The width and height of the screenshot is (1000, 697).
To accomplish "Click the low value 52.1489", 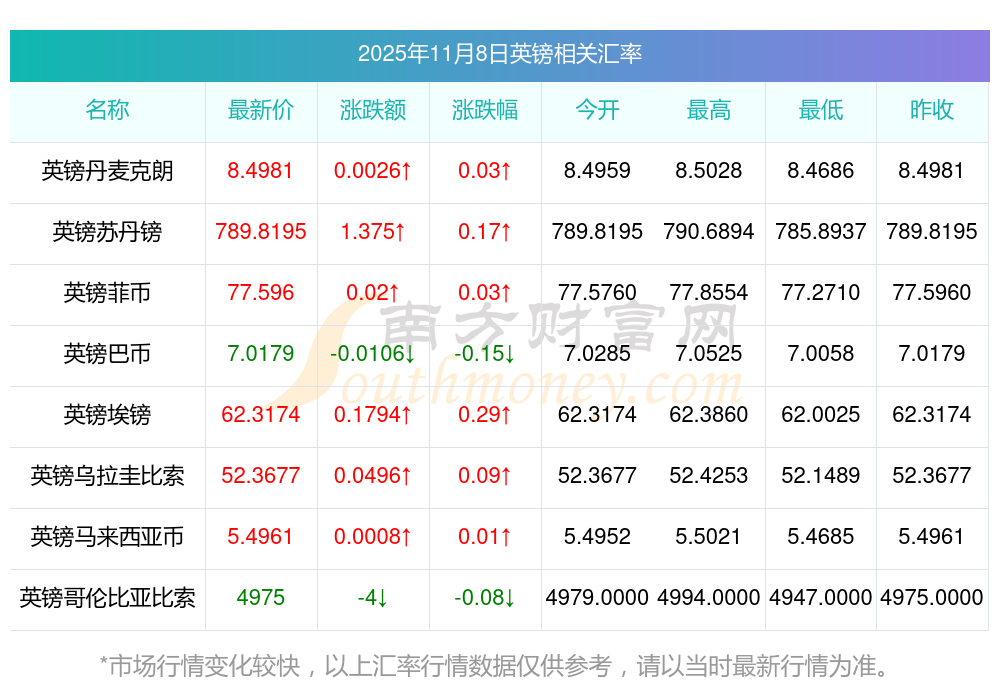I will (x=821, y=476).
